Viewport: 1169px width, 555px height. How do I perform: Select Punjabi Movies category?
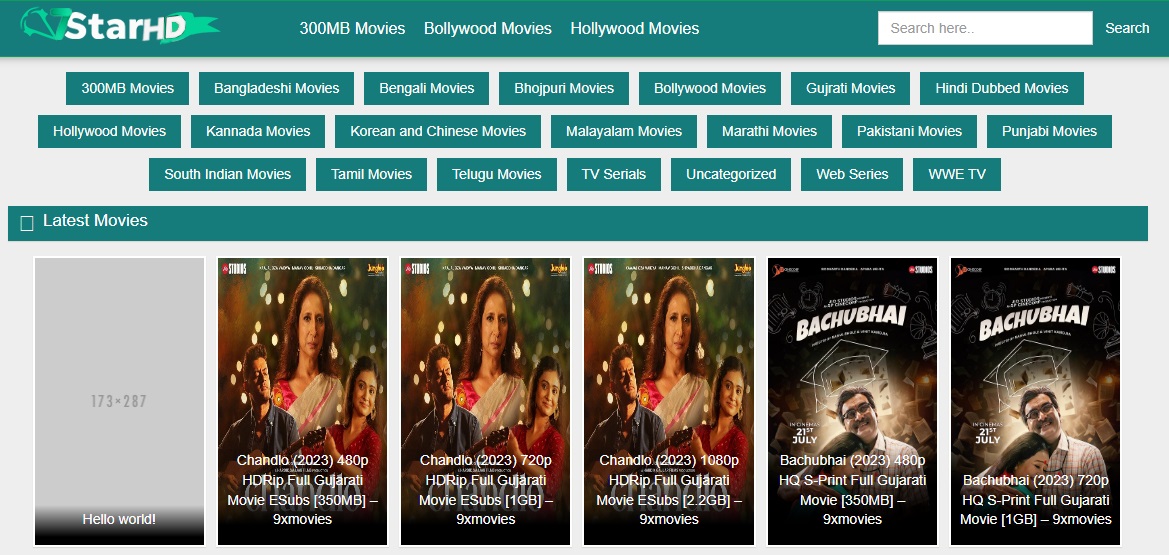1049,131
